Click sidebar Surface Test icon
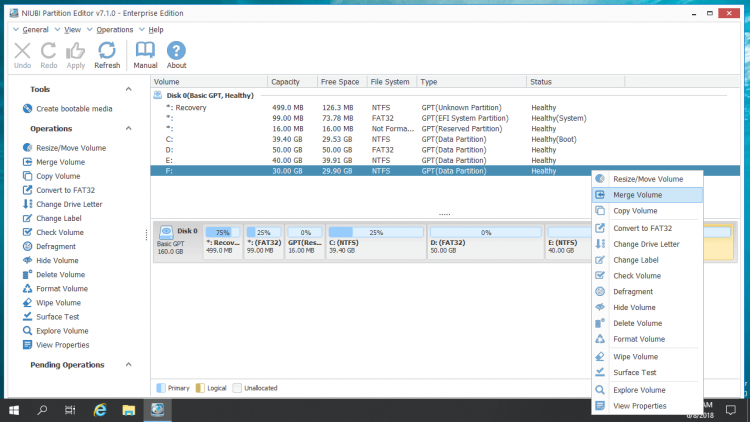Image resolution: width=750 pixels, height=422 pixels. [x=27, y=317]
